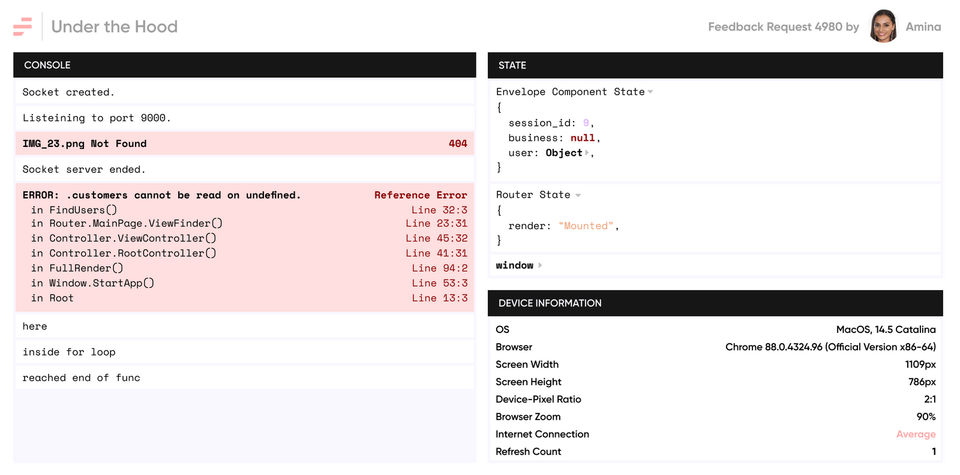
Task: Select the 'inside for loop' log row
Action: (244, 352)
